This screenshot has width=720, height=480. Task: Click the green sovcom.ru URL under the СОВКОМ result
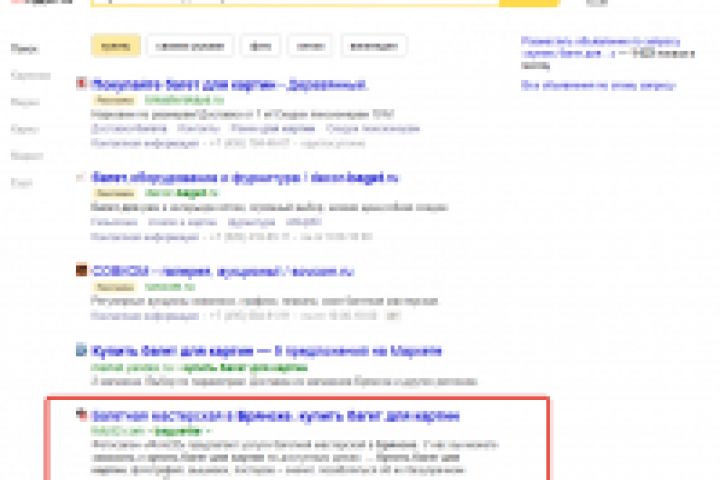(x=170, y=287)
